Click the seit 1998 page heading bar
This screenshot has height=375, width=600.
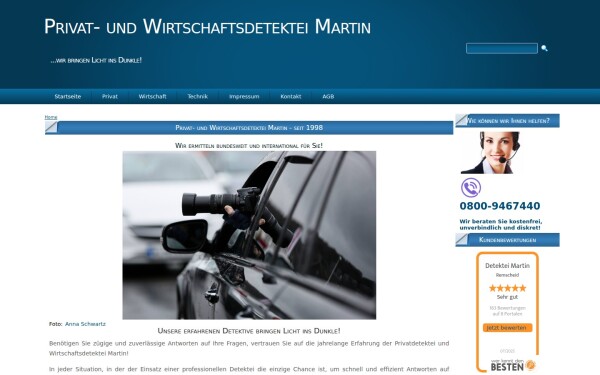(249, 128)
